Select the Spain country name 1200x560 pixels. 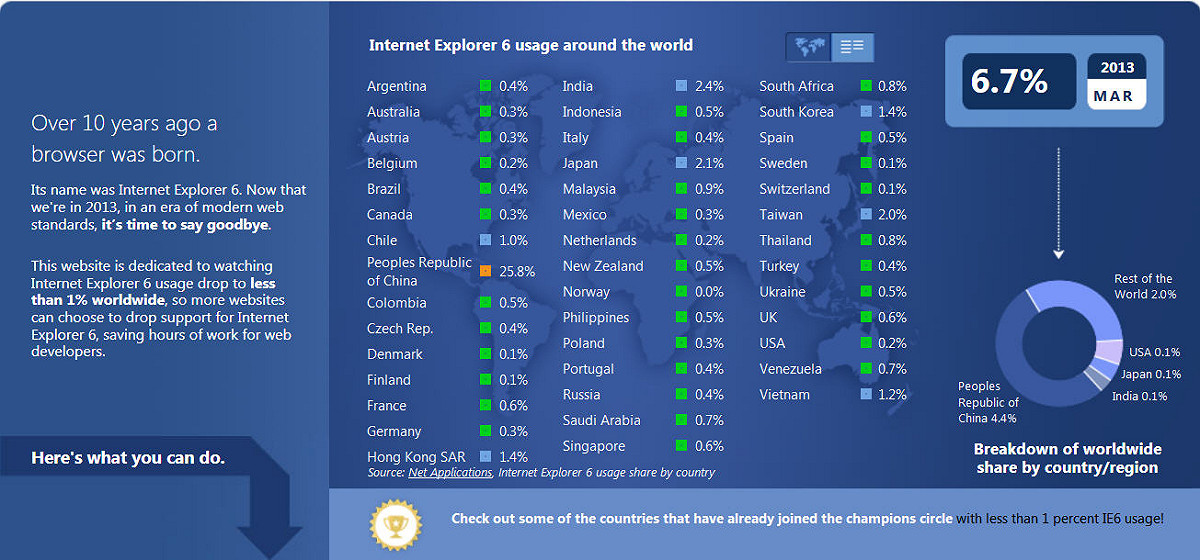pos(777,138)
